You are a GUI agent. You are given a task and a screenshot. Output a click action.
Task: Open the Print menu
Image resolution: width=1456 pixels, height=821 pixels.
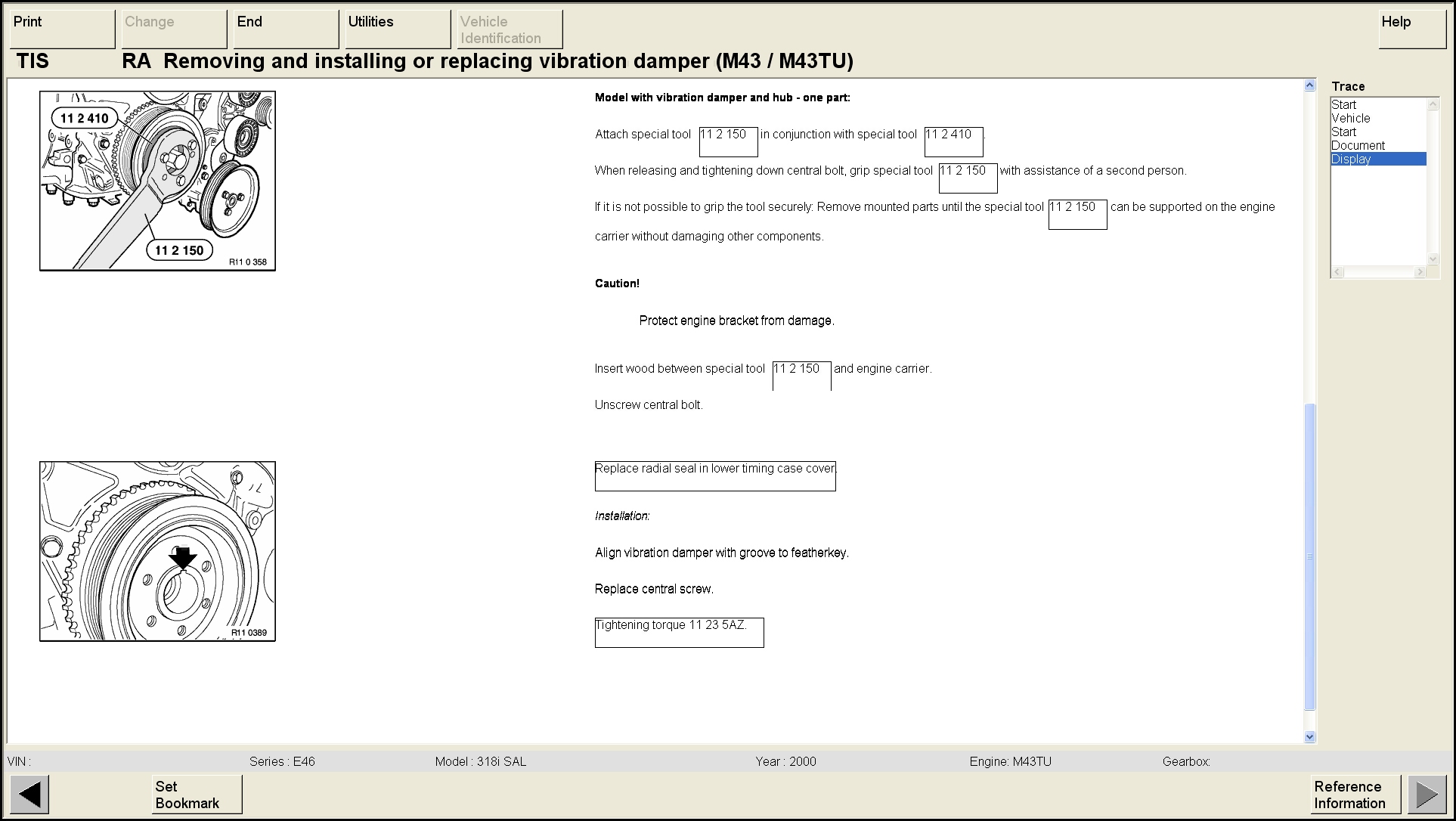pyautogui.click(x=62, y=29)
